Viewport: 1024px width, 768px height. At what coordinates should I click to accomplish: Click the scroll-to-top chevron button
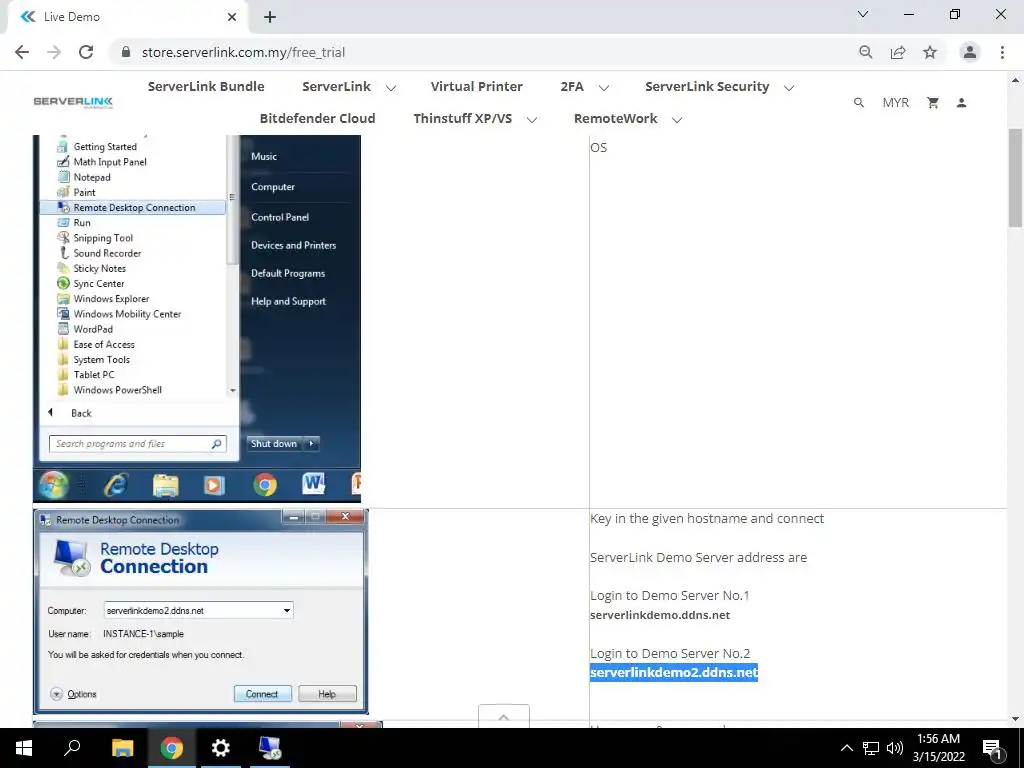tap(504, 716)
